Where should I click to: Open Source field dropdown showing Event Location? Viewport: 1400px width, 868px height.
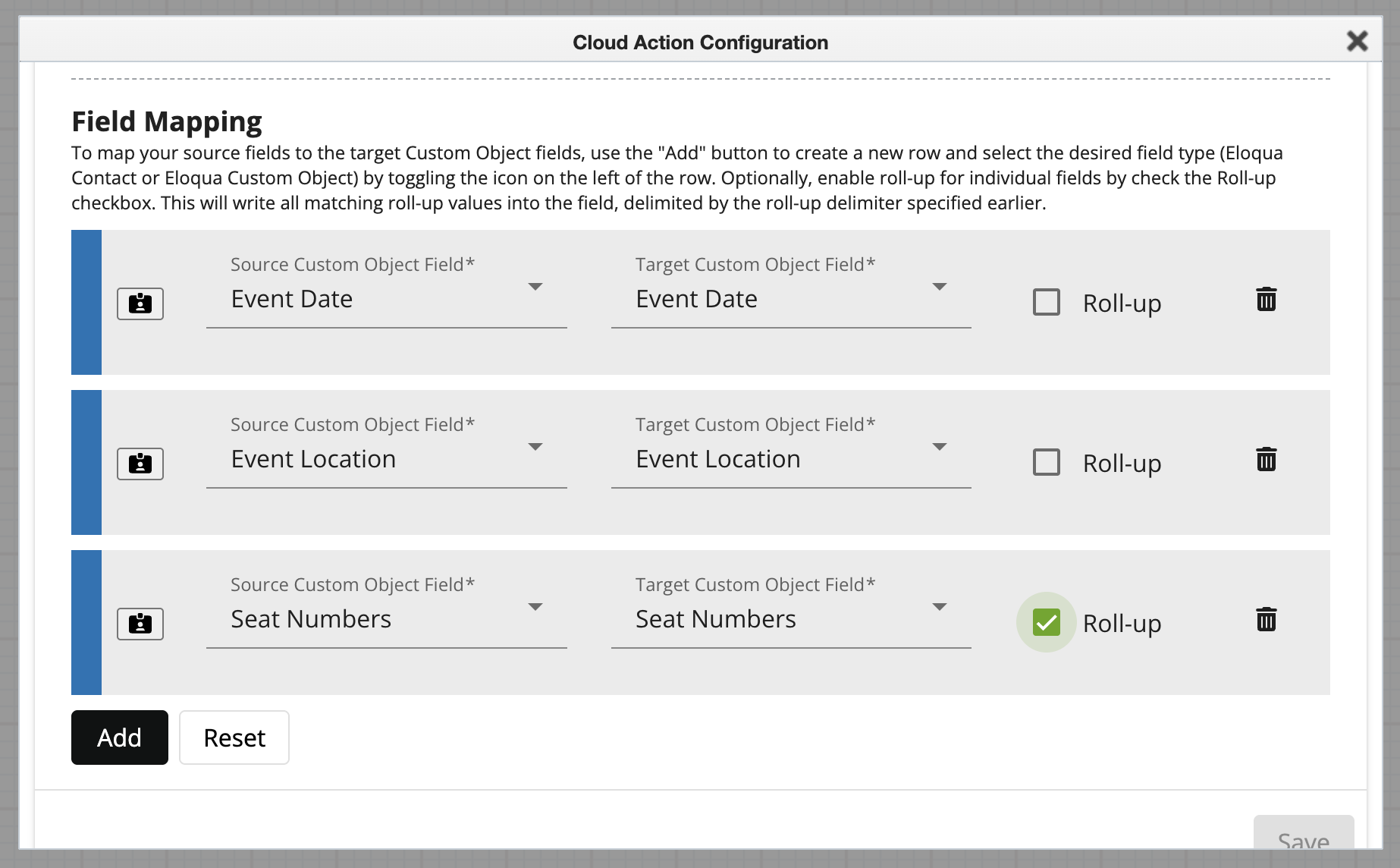click(386, 459)
